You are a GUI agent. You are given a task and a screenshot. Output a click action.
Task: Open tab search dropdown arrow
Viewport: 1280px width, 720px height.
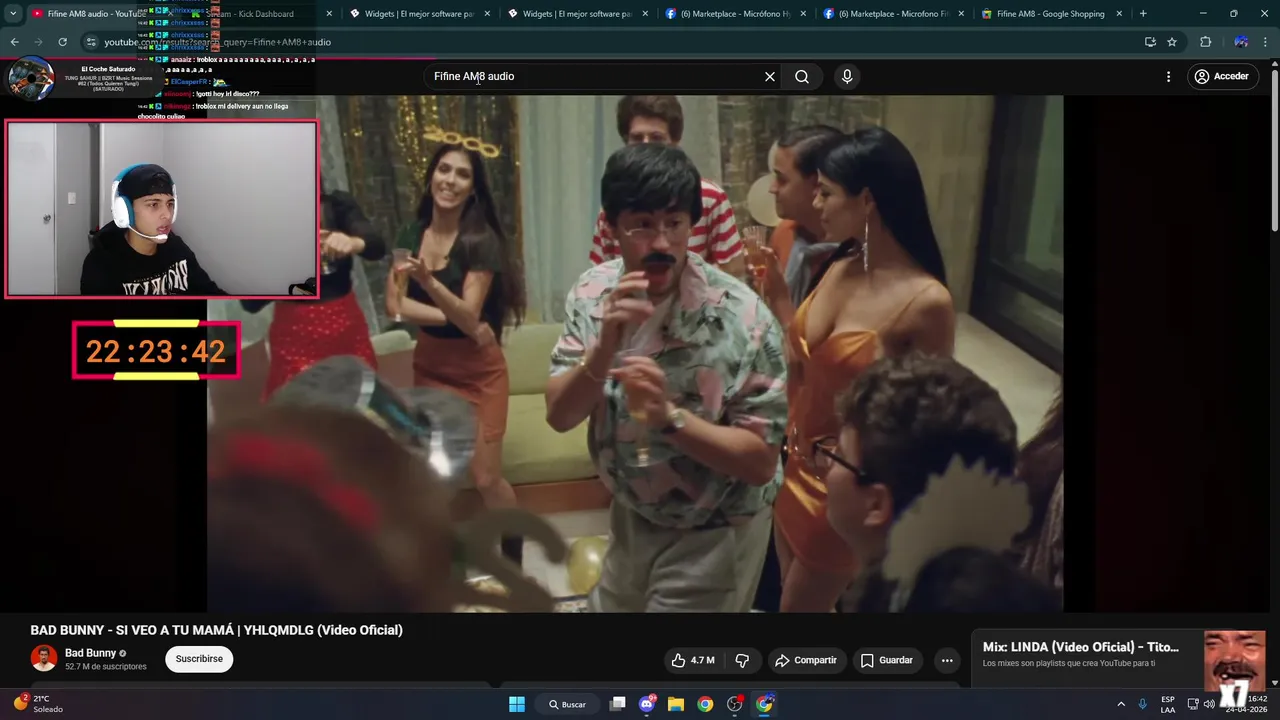tap(13, 14)
